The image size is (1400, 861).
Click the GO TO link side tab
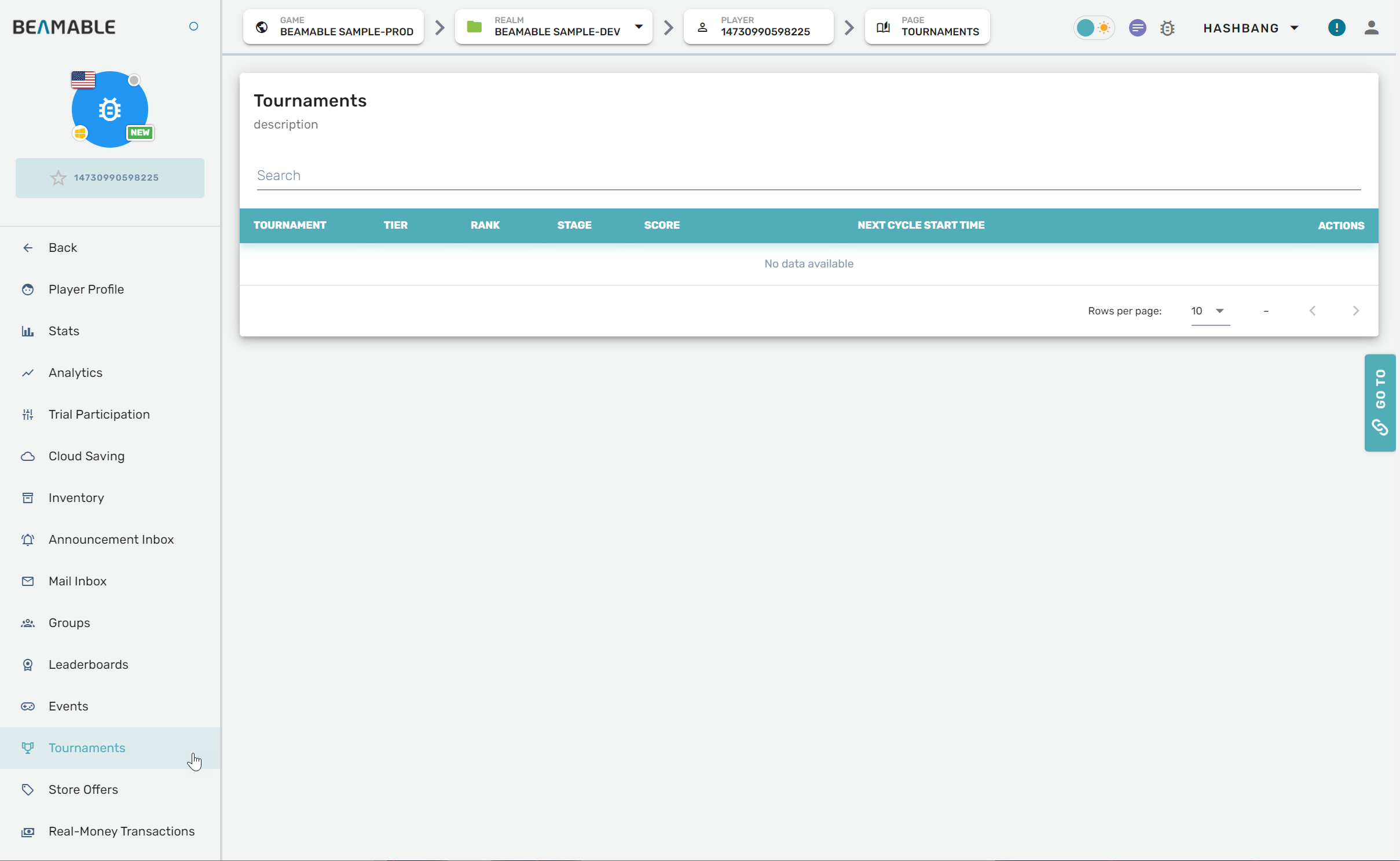tap(1380, 402)
